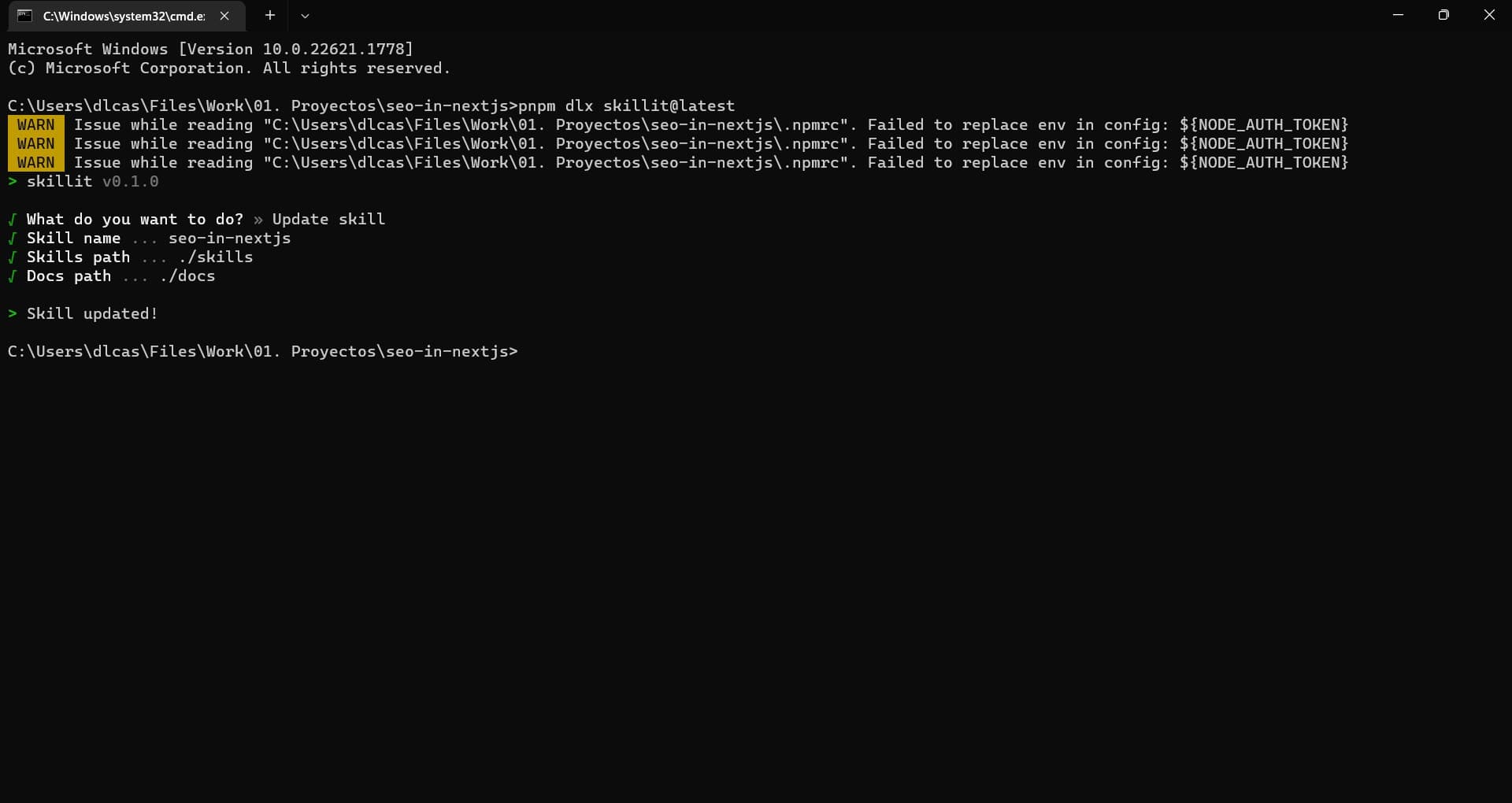Restore down the terminal window
Image resolution: width=1512 pixels, height=803 pixels.
coord(1444,14)
